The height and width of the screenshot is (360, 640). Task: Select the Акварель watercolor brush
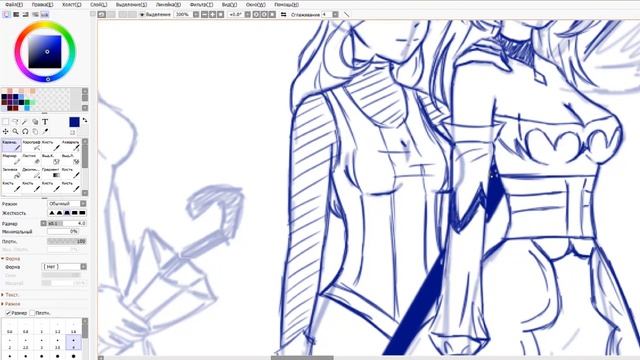pos(71,146)
